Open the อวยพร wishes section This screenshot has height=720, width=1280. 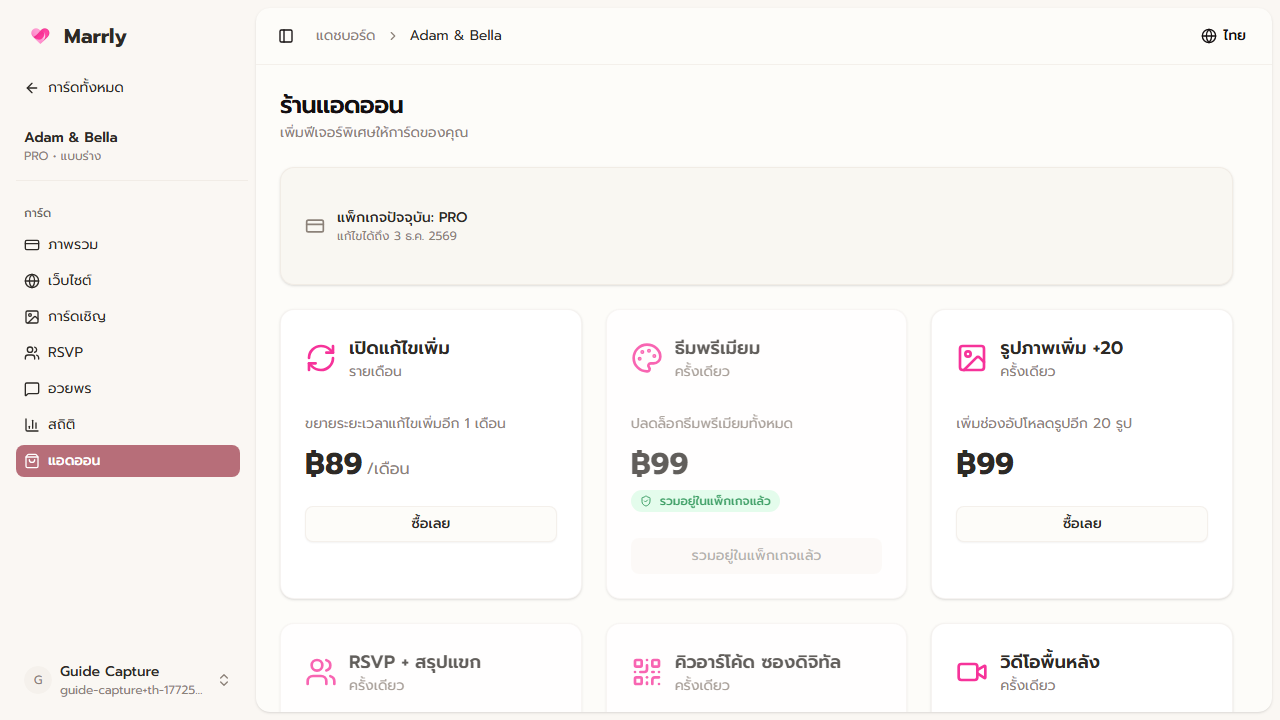31,388
